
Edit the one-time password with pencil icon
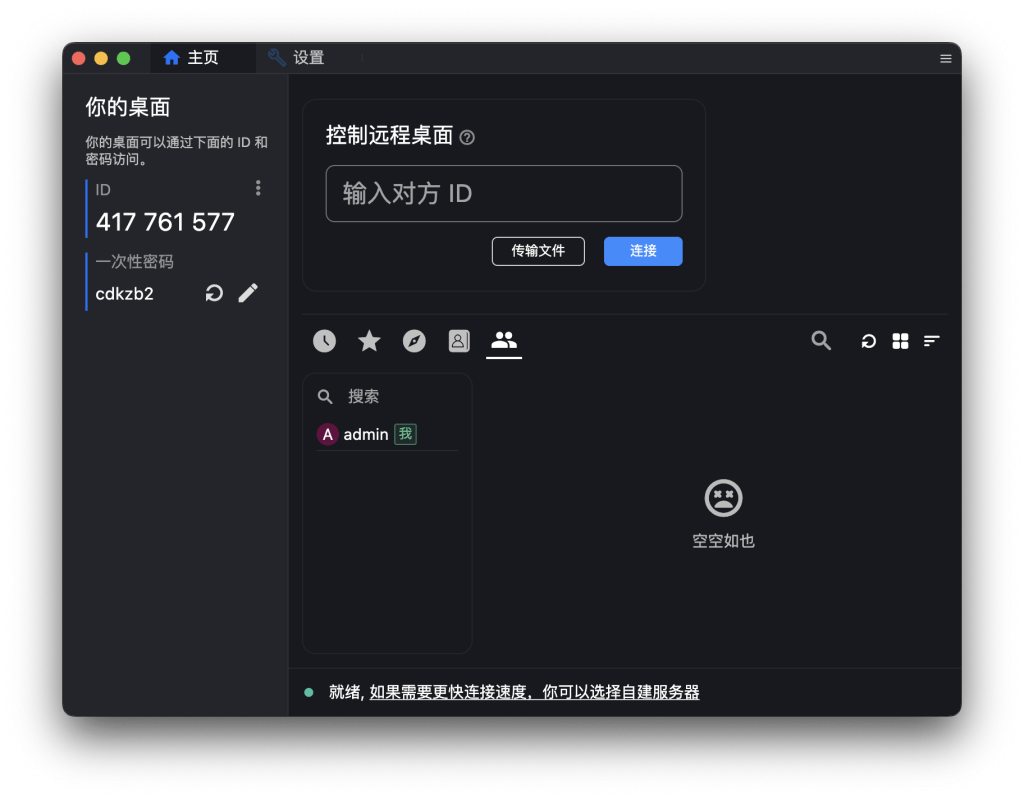click(x=248, y=293)
